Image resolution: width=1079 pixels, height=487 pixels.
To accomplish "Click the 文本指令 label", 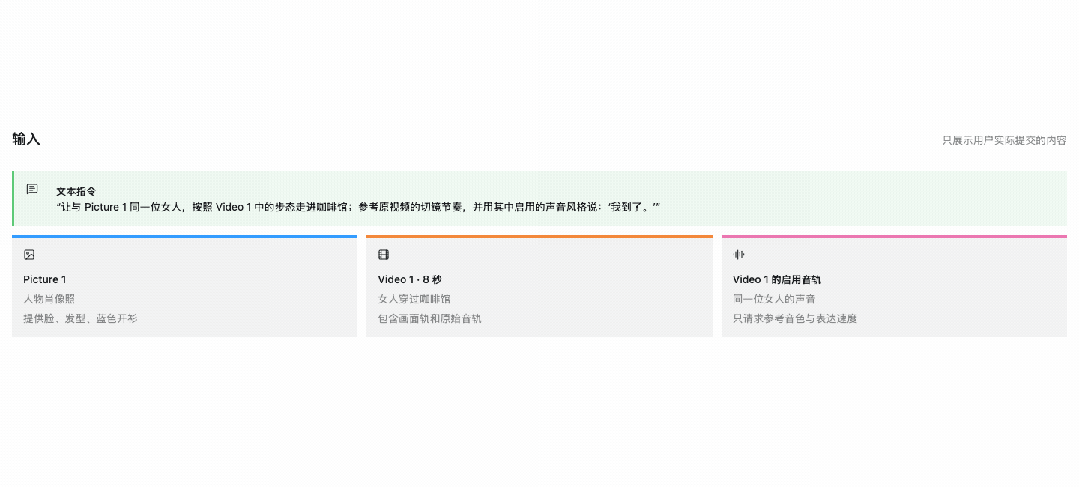I will (76, 192).
